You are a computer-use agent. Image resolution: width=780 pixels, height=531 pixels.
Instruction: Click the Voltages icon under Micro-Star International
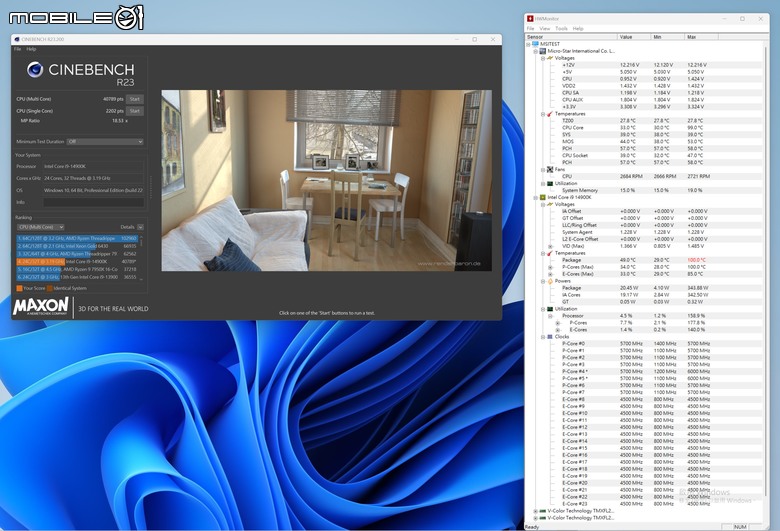[550, 58]
